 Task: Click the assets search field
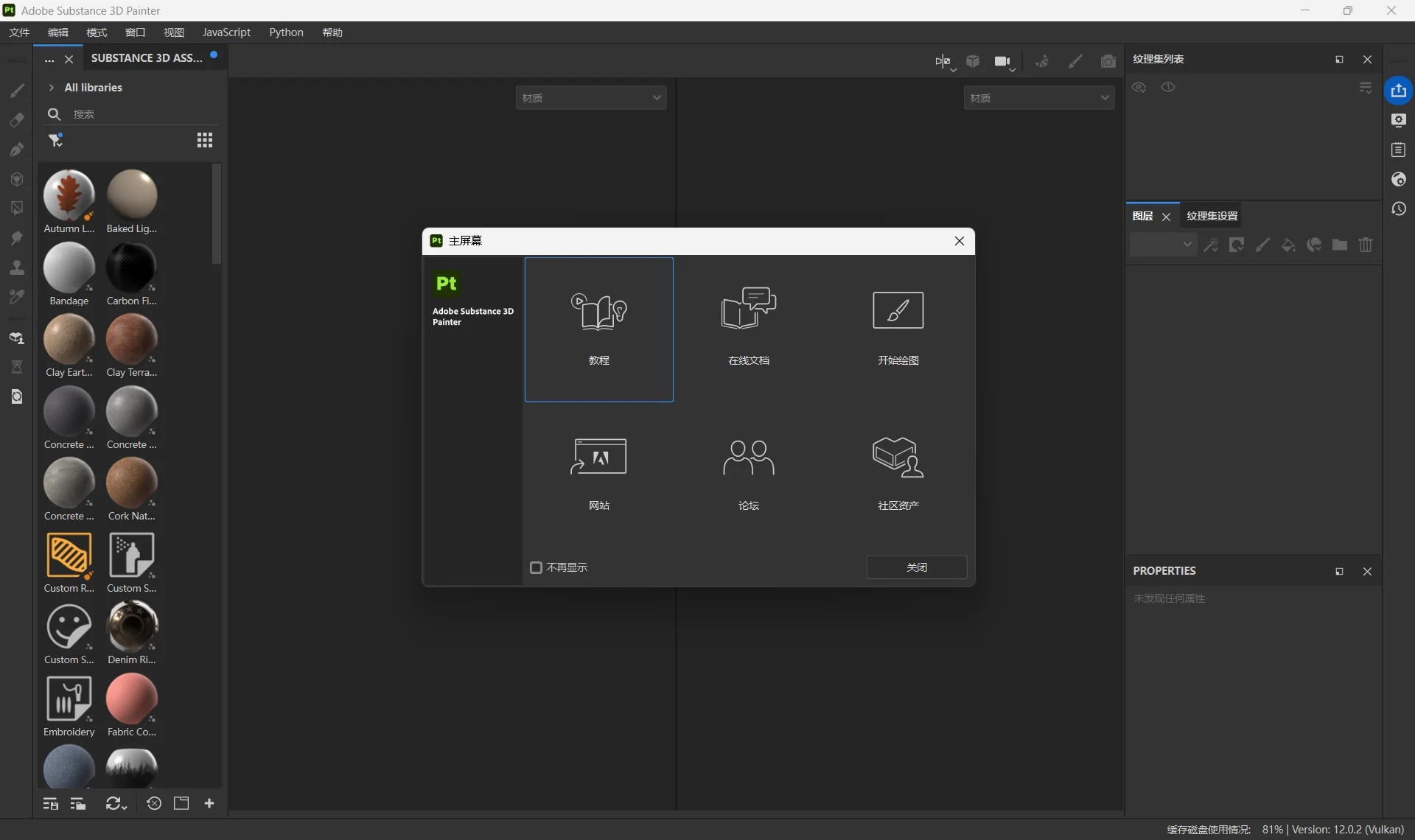[x=132, y=114]
